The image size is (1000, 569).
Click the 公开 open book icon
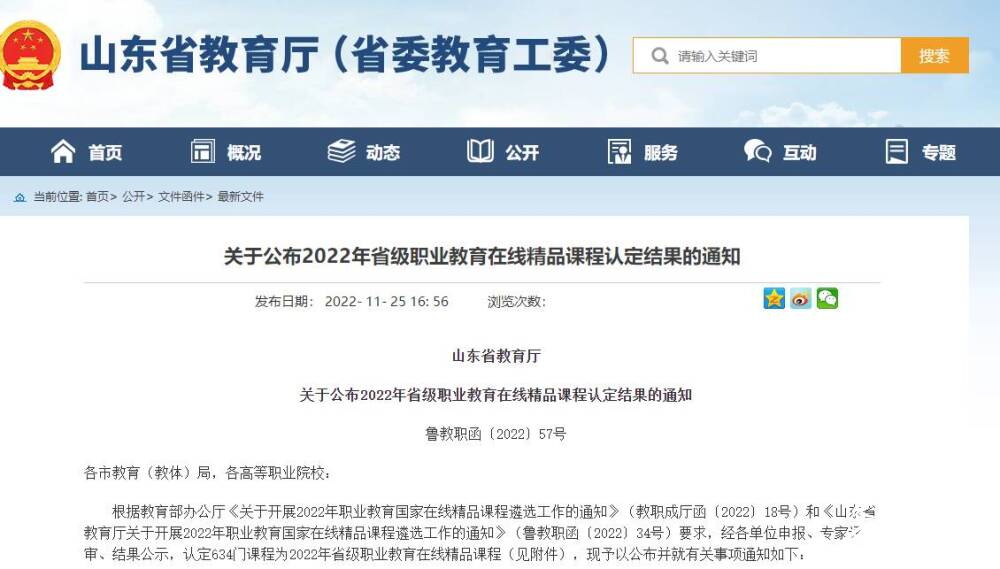[x=480, y=152]
